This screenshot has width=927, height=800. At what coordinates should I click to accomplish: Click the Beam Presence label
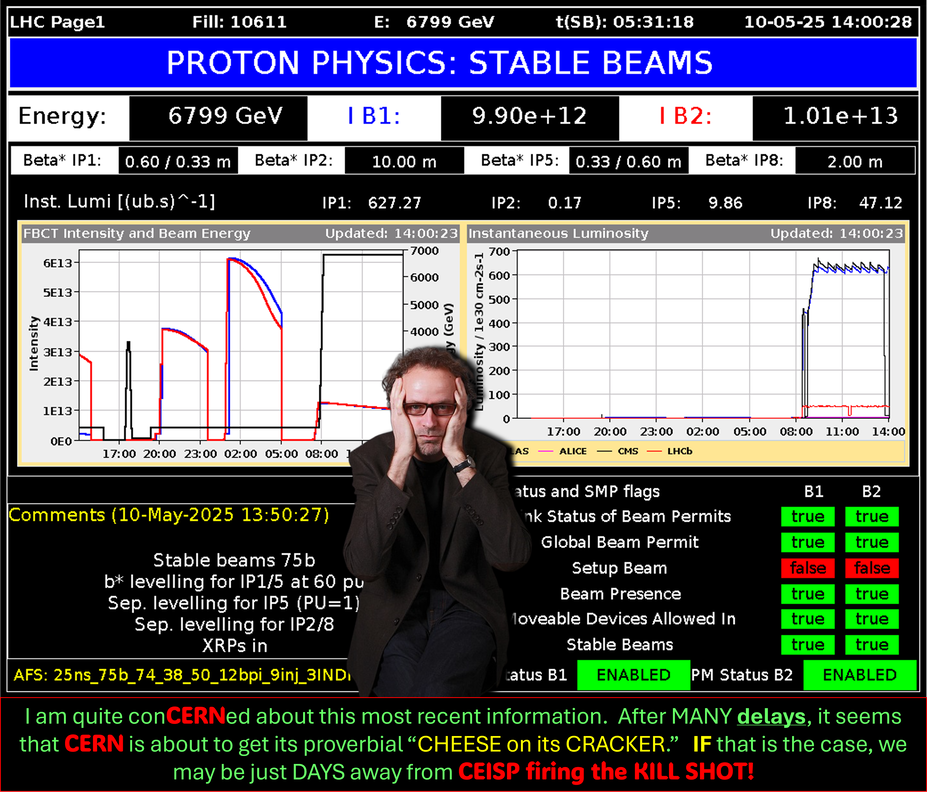click(x=620, y=594)
